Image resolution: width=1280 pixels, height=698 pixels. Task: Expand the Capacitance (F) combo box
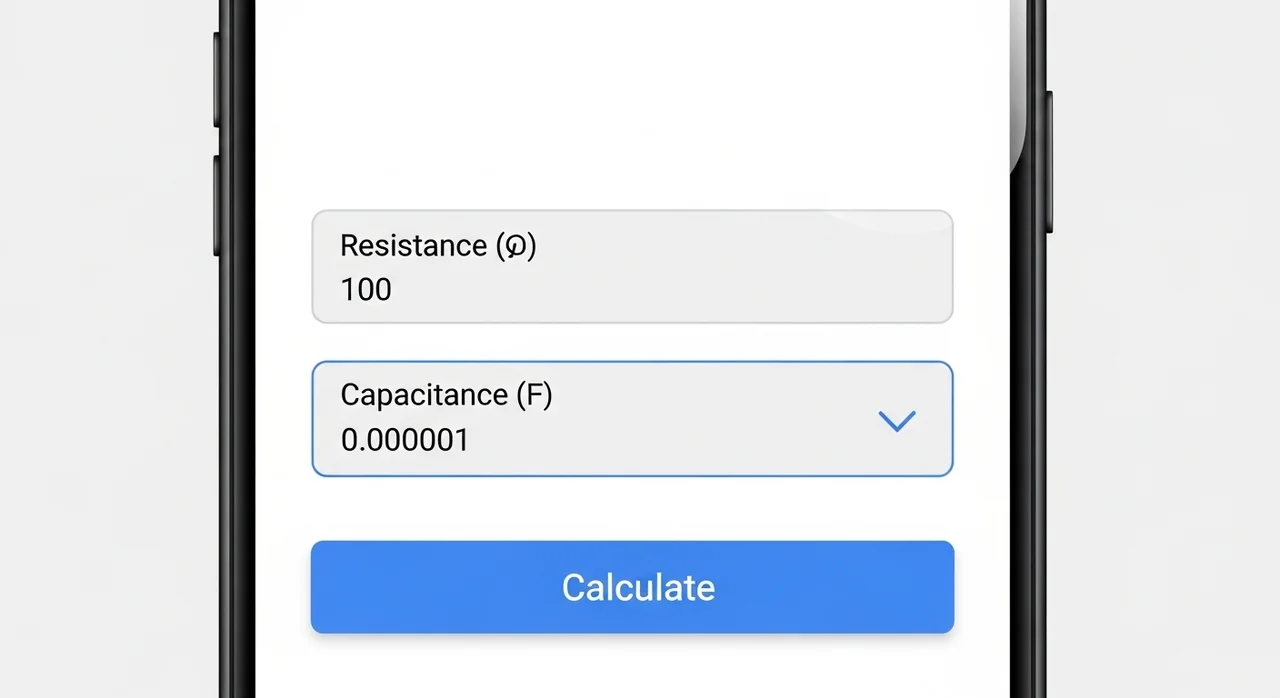click(632, 419)
